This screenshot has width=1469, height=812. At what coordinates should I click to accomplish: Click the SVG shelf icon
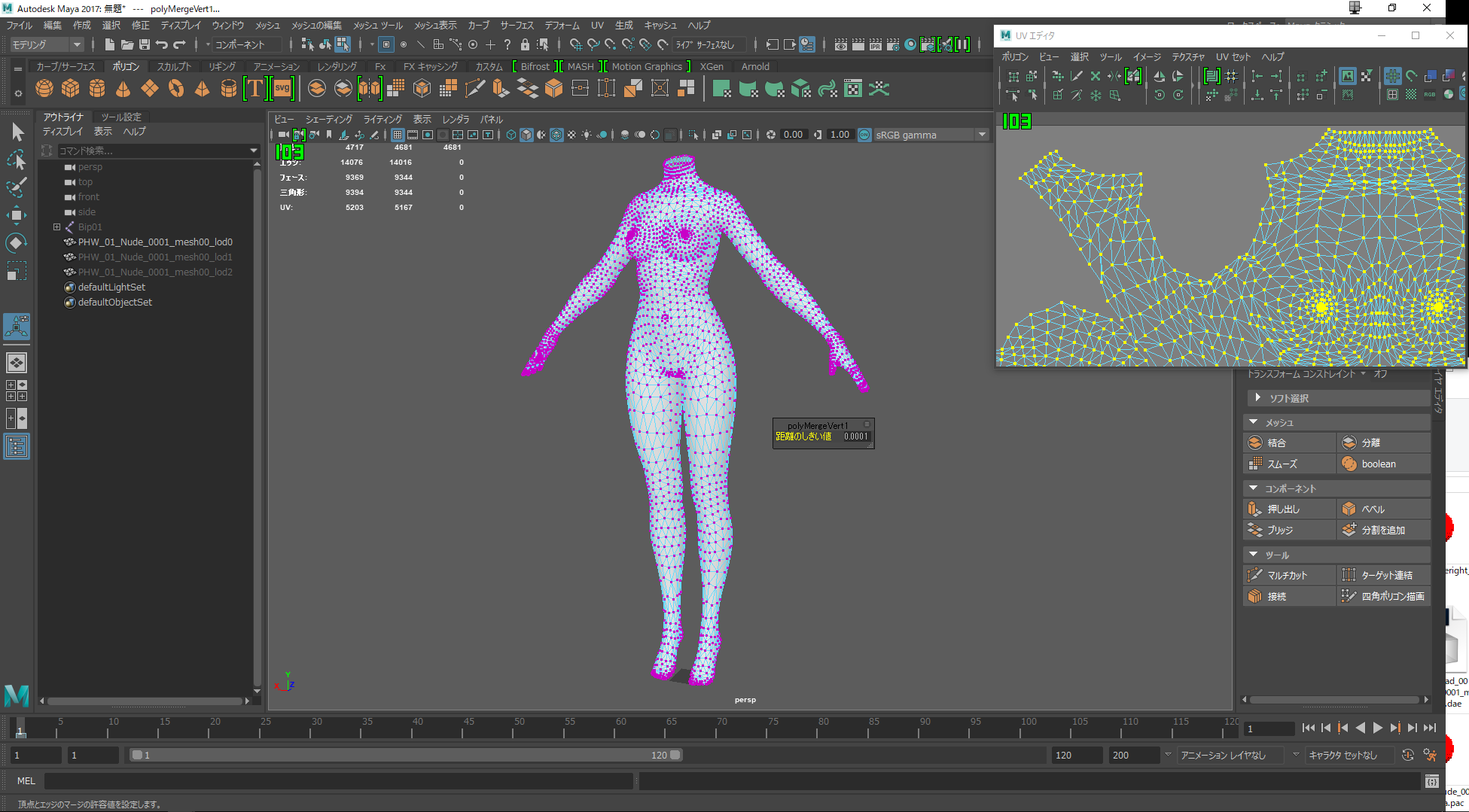pos(282,89)
